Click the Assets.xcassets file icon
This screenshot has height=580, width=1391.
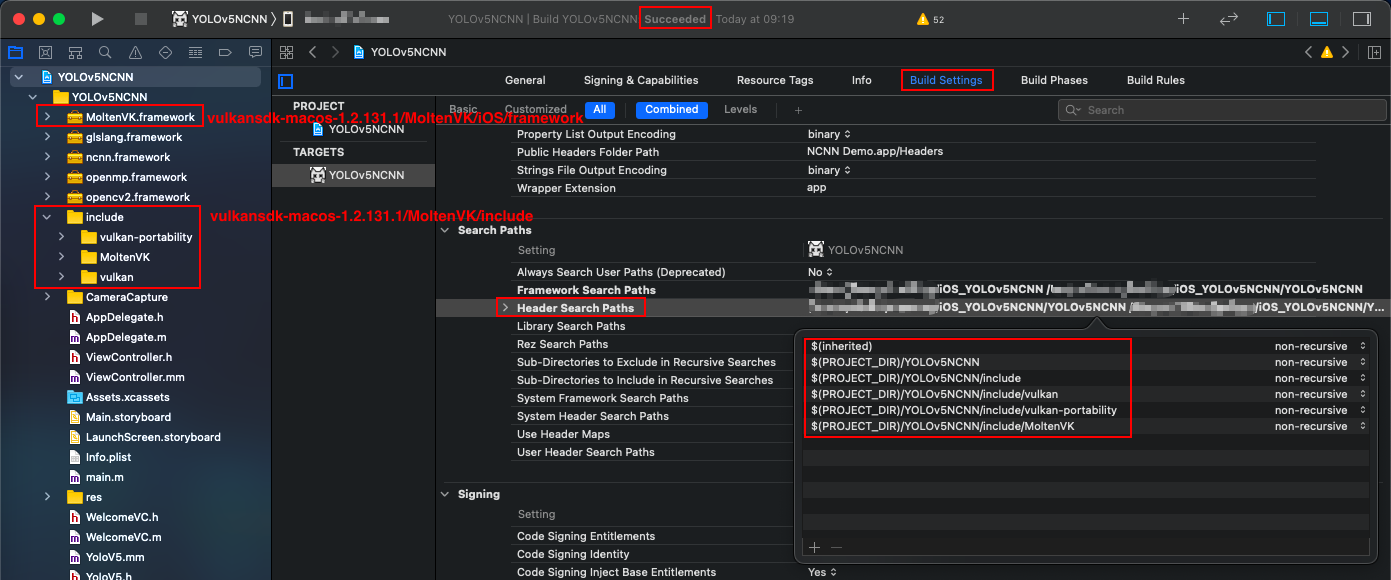(x=75, y=397)
